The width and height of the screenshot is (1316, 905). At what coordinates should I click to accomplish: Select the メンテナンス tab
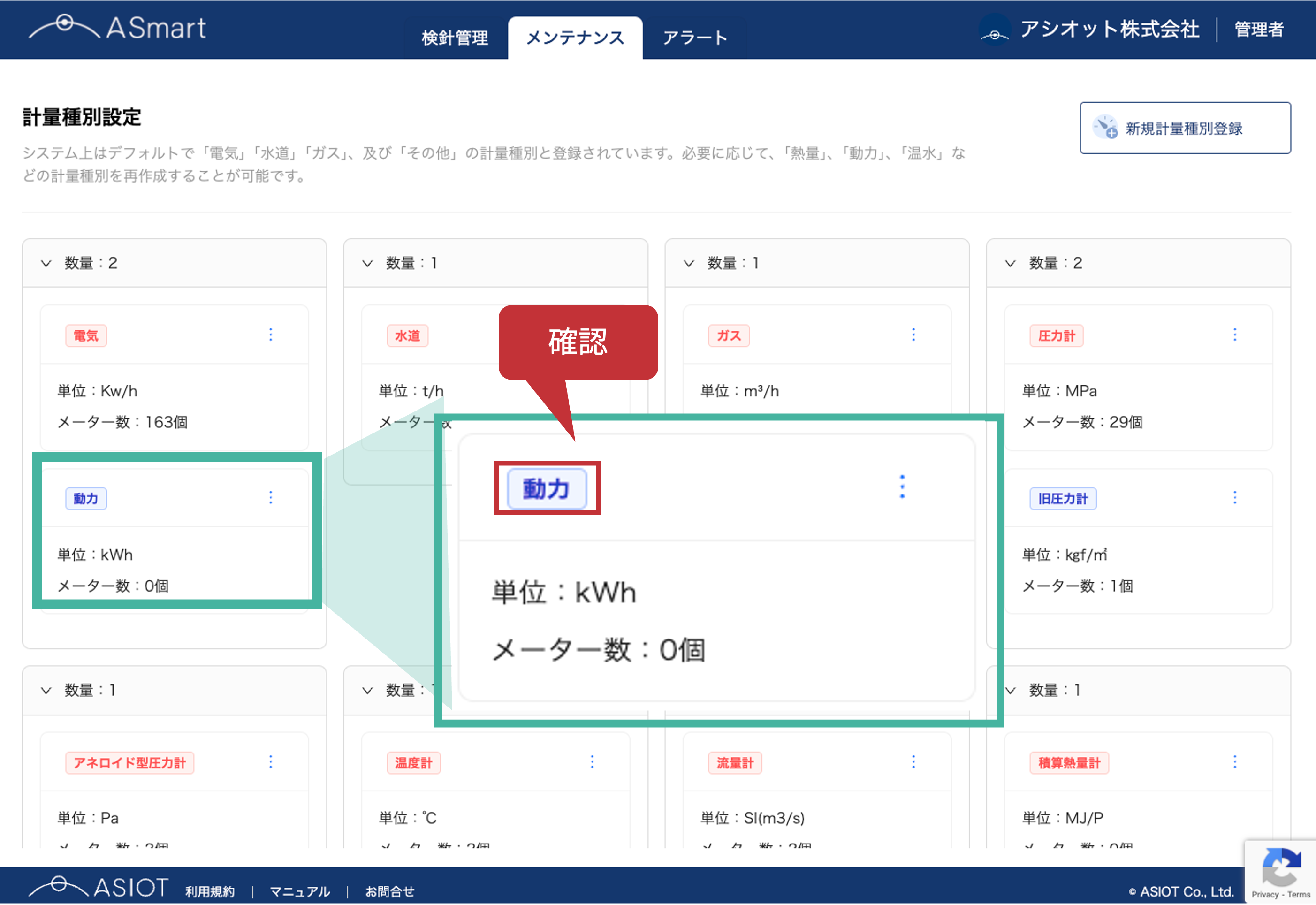575,38
